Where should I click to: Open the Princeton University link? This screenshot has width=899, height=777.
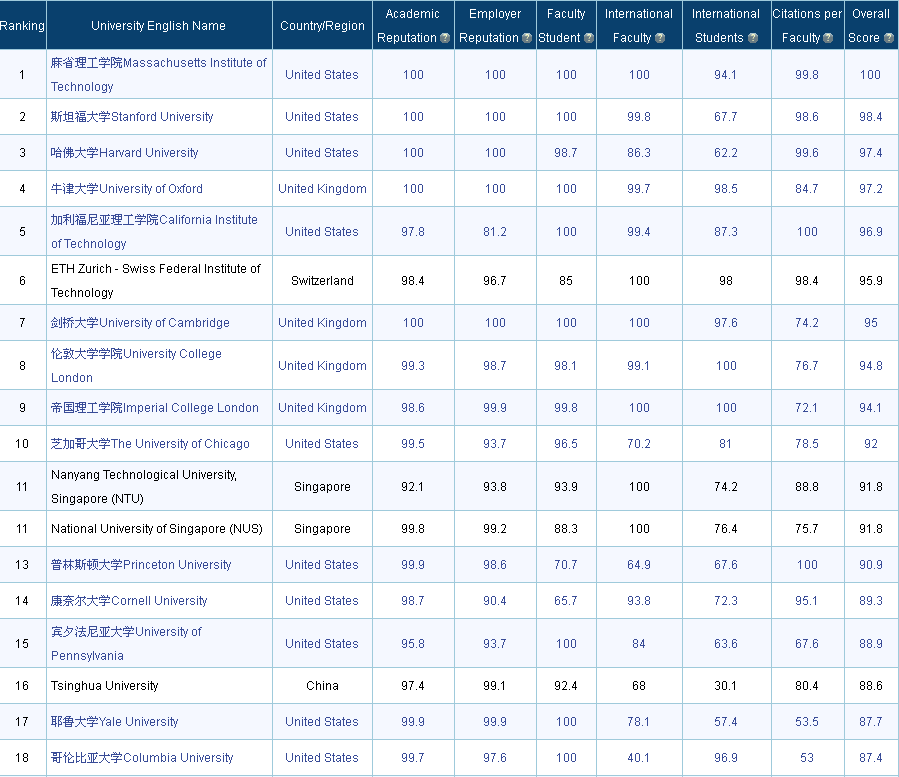141,565
